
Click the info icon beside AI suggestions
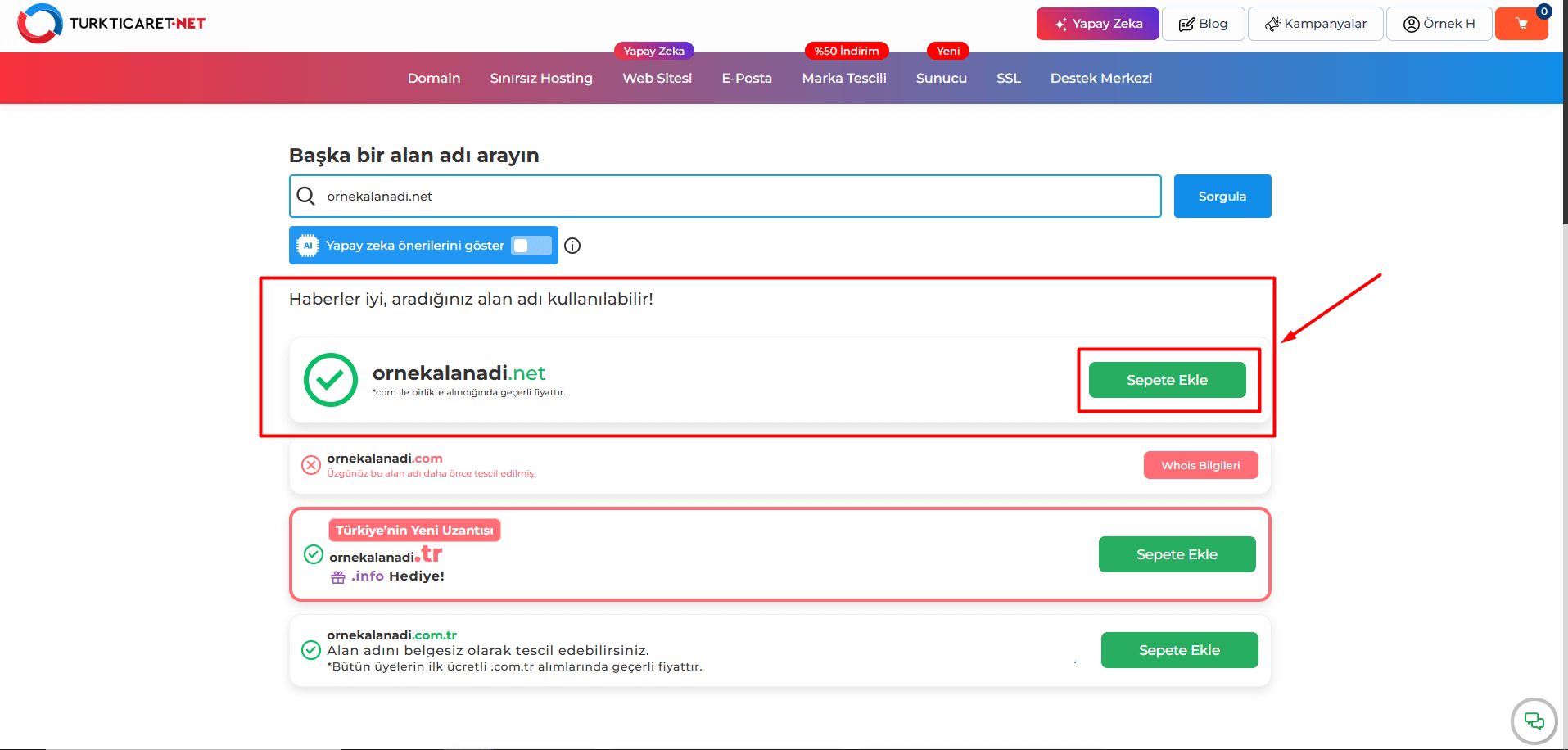tap(572, 246)
